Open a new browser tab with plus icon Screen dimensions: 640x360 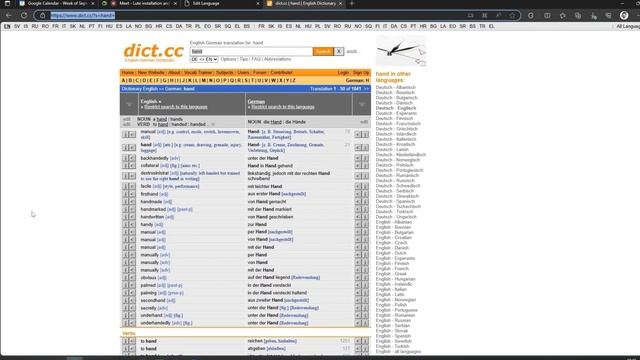352,3
